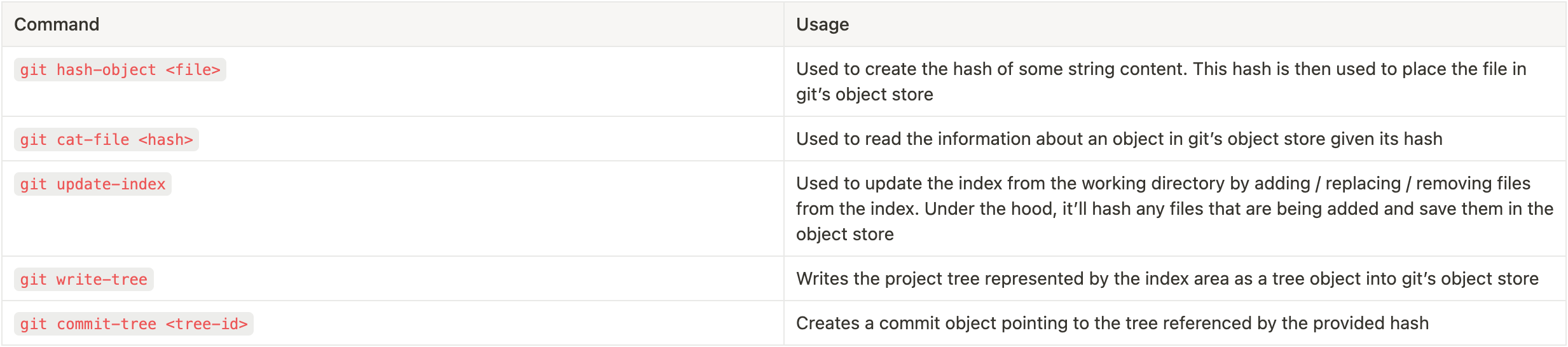Click the Usage column header
The width and height of the screenshot is (1568, 347).
[822, 24]
